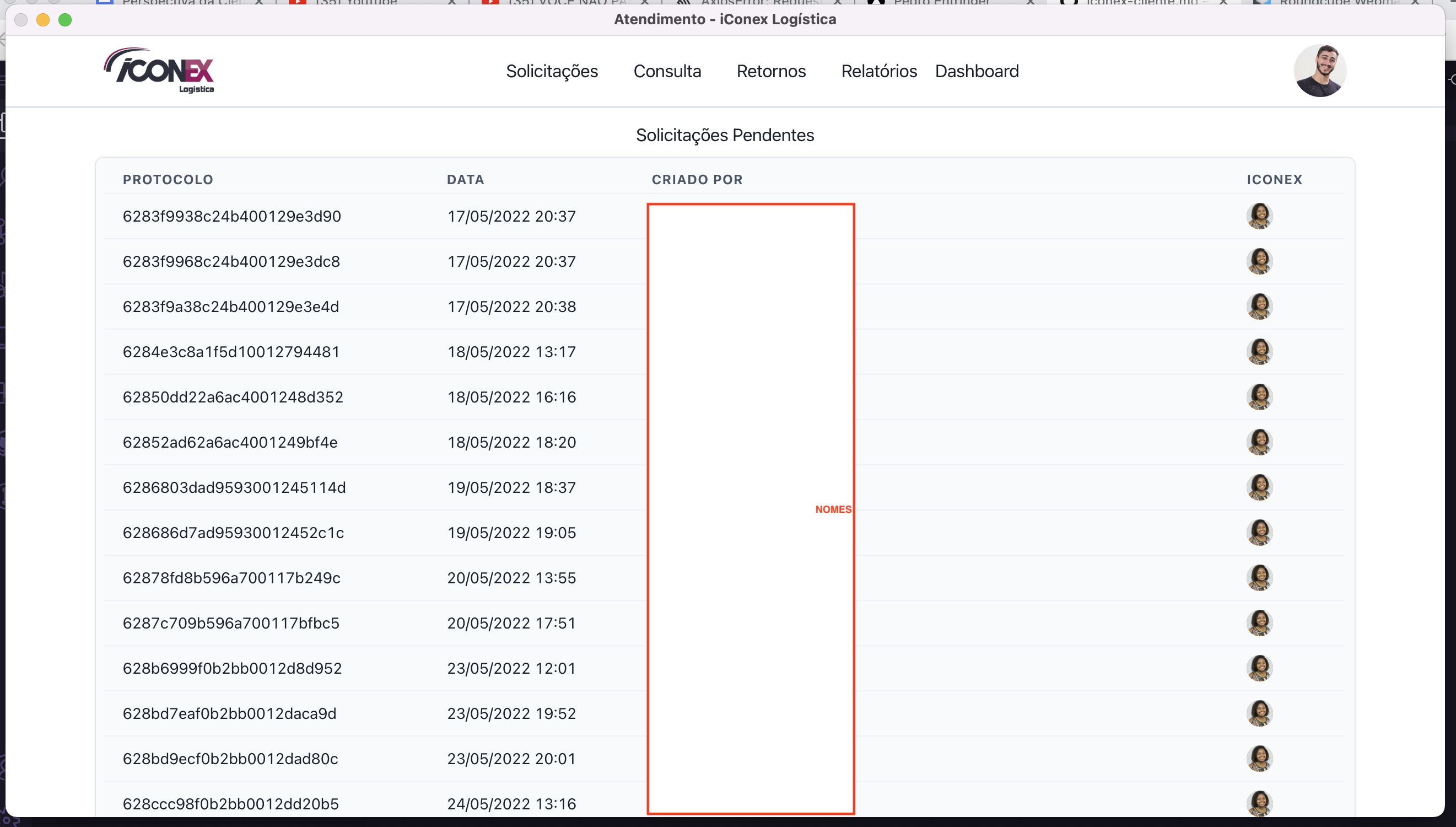Select protocol 6287c709b596a700117bfbc5
The image size is (1456, 827).
tap(231, 623)
